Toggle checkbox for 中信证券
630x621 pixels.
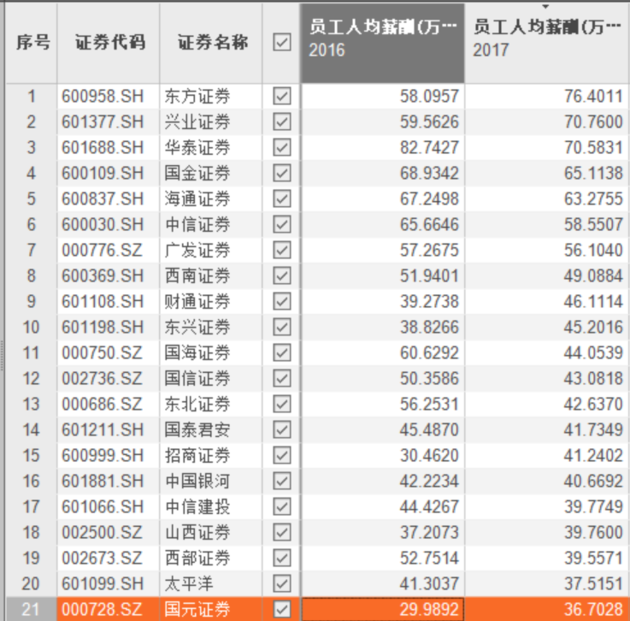(282, 225)
